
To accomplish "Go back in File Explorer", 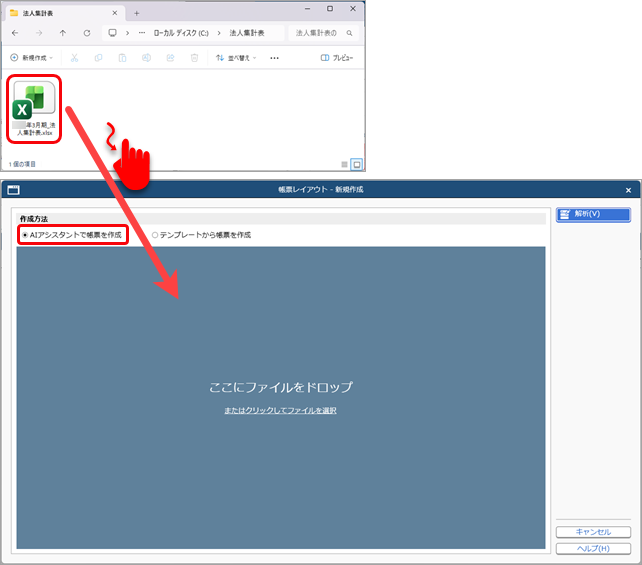I will click(15, 33).
